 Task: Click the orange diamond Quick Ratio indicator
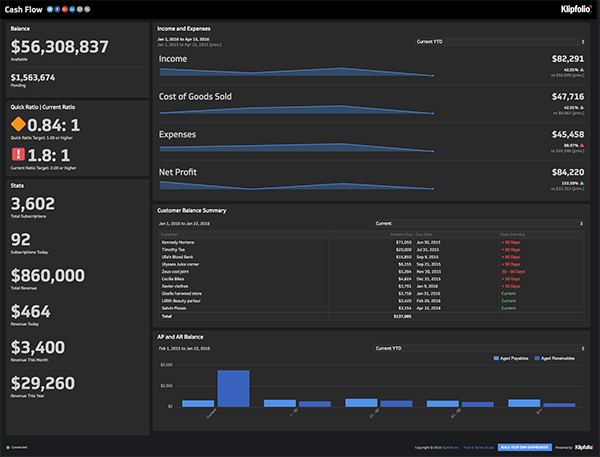[18, 124]
